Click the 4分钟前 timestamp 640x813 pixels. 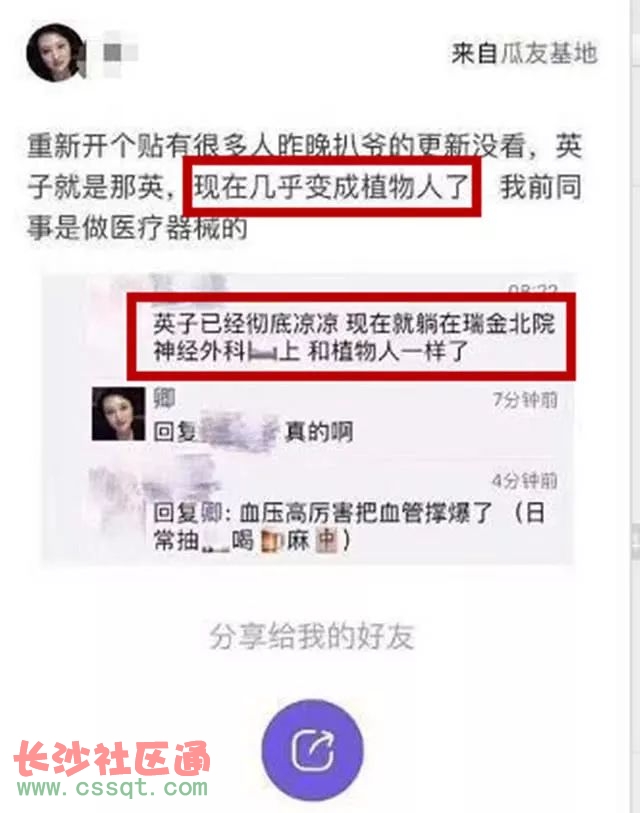525,481
